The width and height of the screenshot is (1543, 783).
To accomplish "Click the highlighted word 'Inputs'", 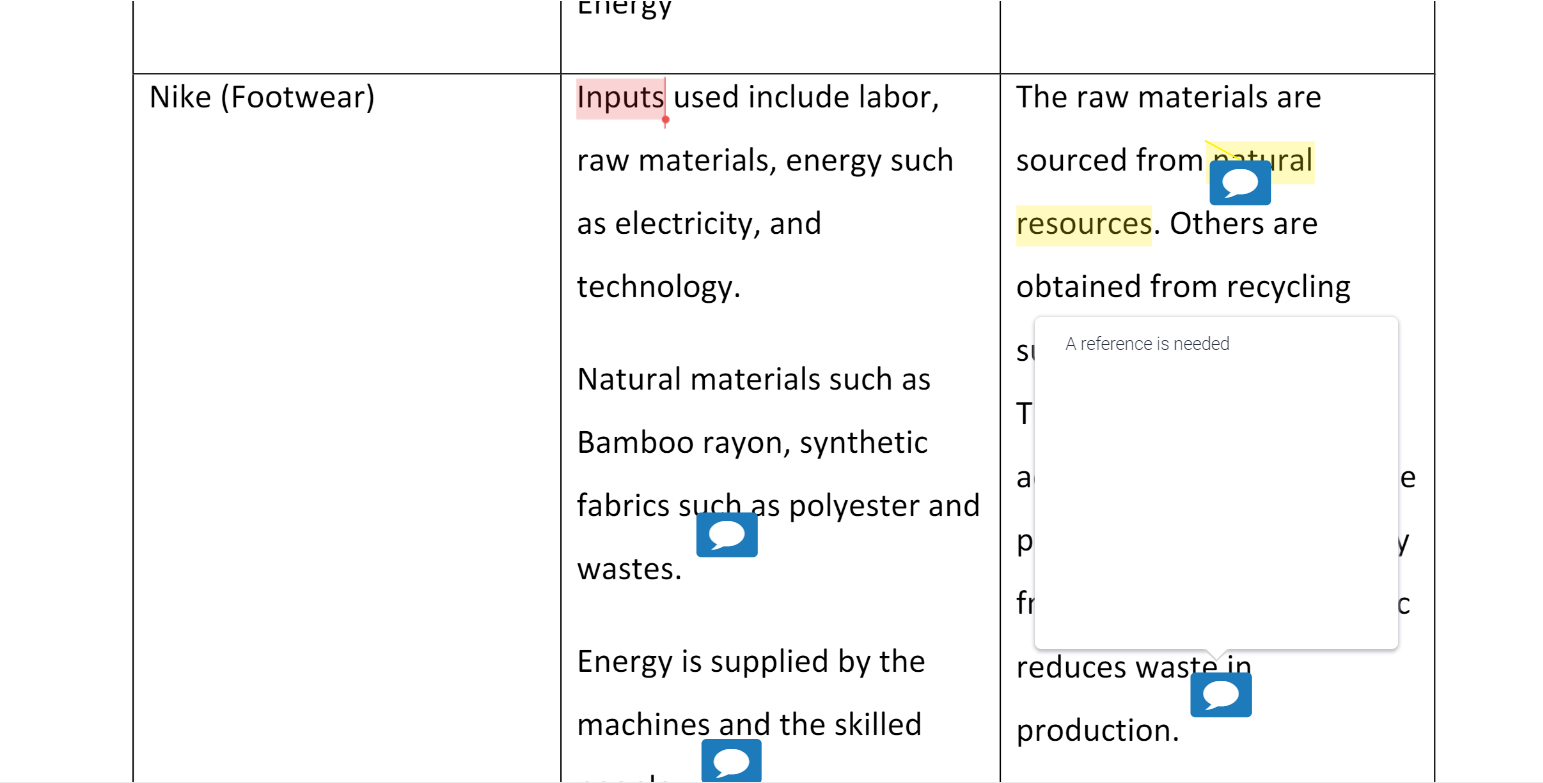I will [620, 98].
